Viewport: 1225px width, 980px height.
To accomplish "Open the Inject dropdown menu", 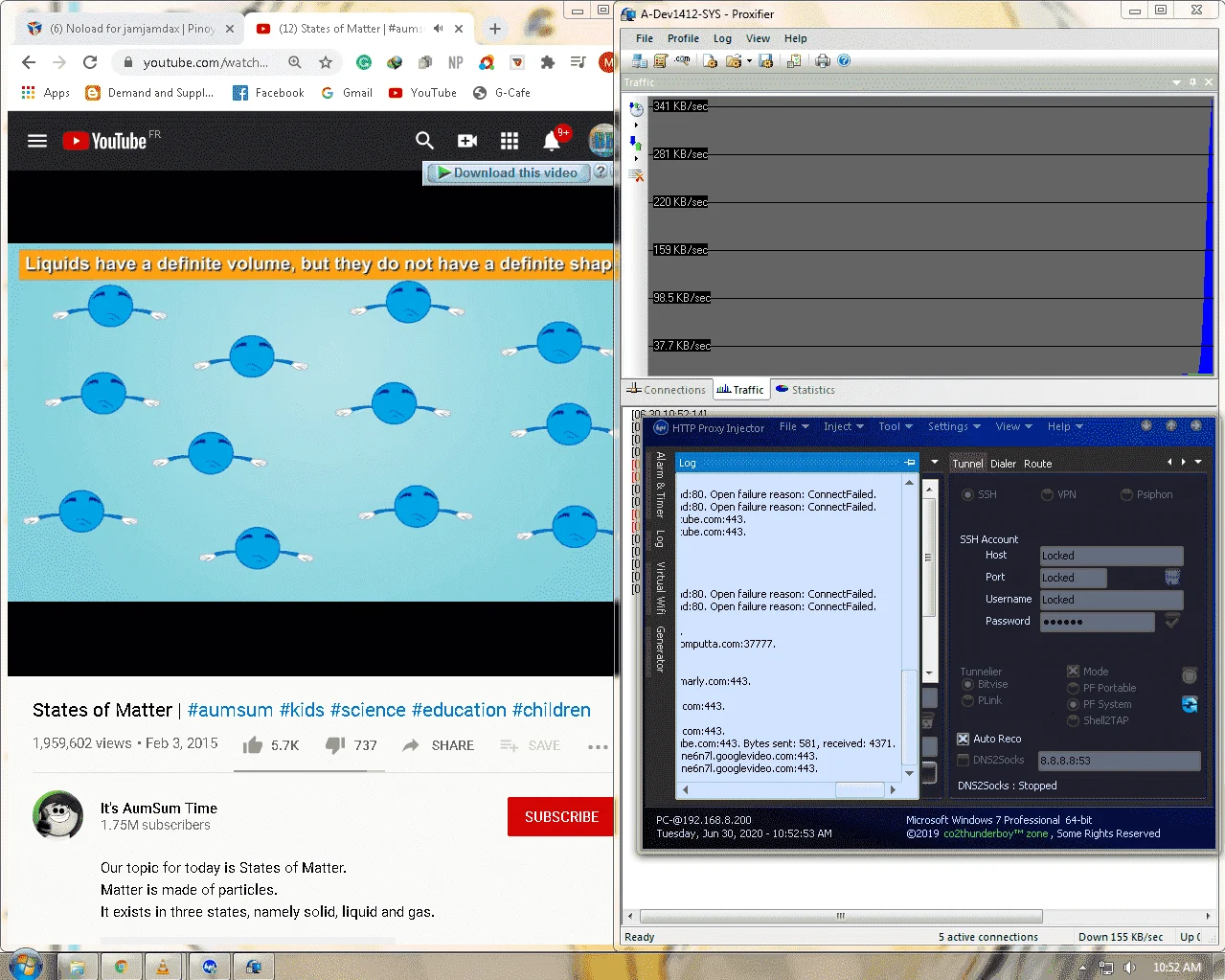I will [843, 427].
